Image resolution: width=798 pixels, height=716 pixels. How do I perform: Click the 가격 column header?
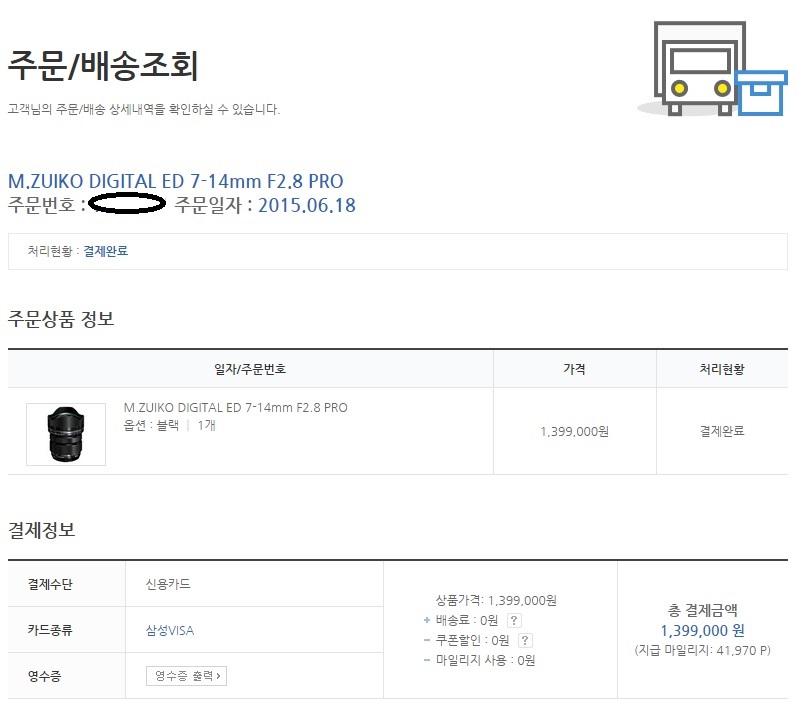tap(574, 369)
